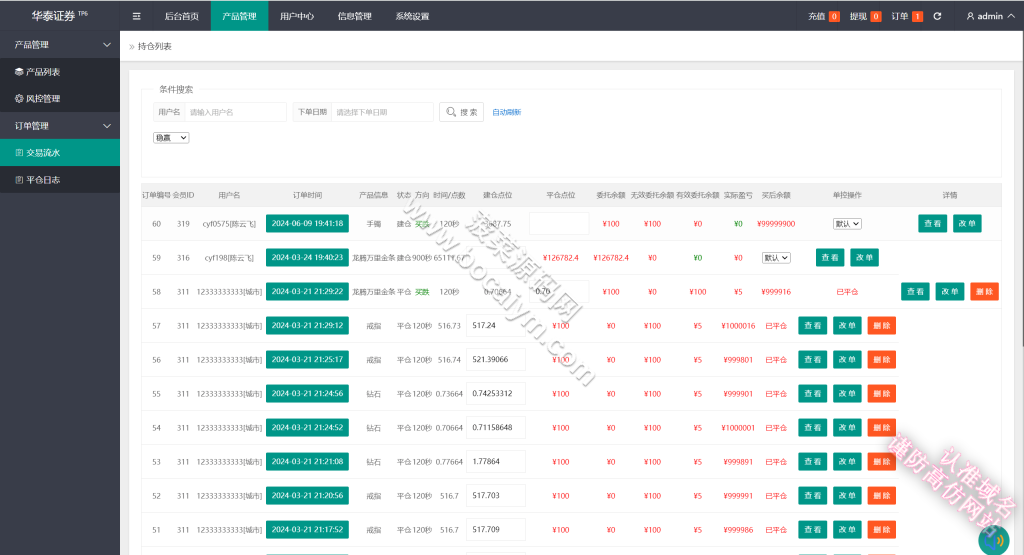Click 查看 for order 58
The image size is (1024, 555).
point(916,292)
